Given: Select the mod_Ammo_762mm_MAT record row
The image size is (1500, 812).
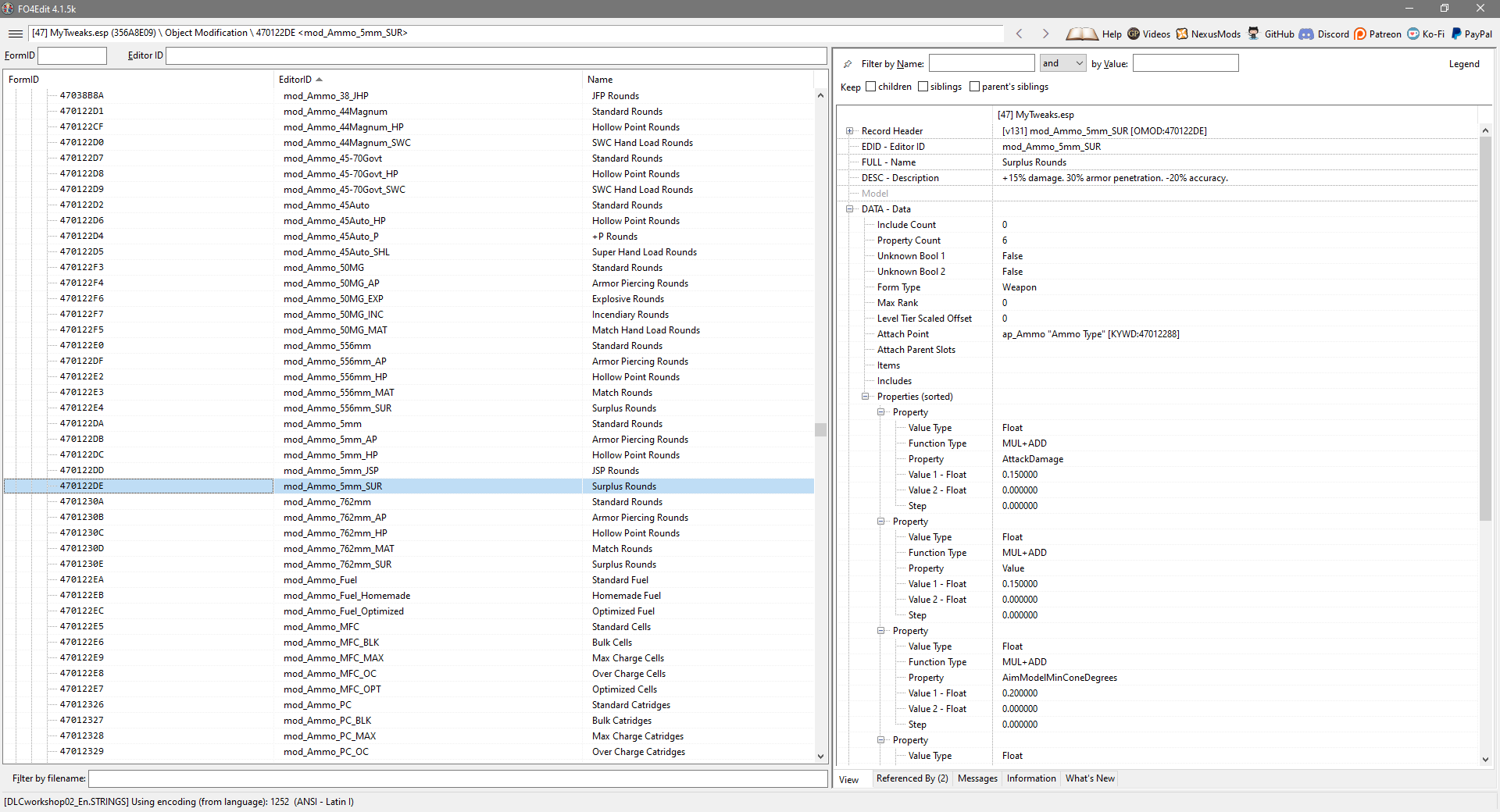Looking at the screenshot, I should pos(409,549).
